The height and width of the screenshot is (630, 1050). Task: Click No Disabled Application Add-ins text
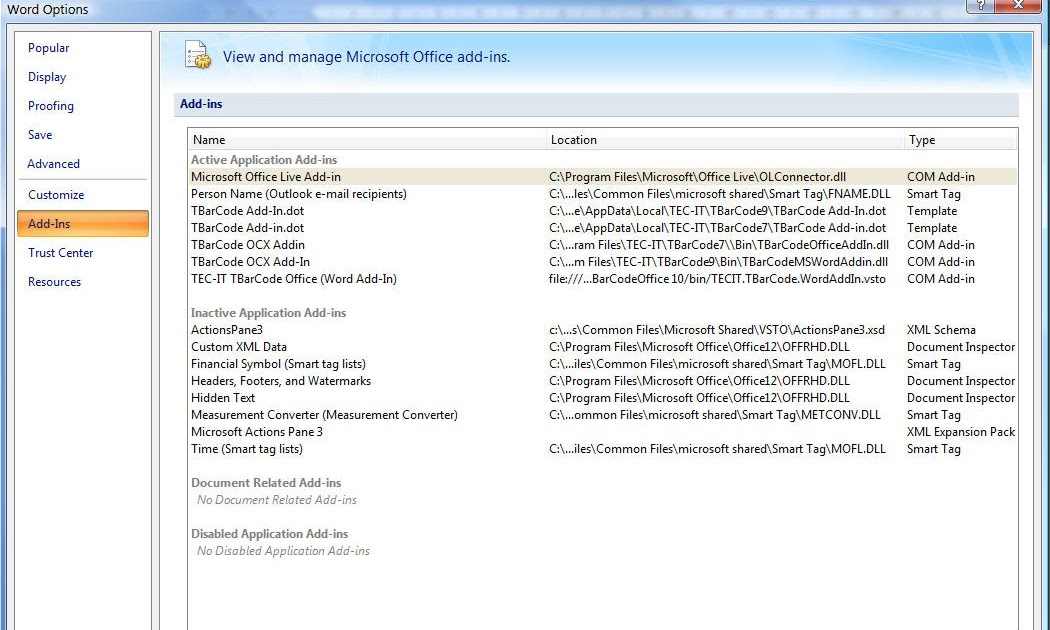283,551
